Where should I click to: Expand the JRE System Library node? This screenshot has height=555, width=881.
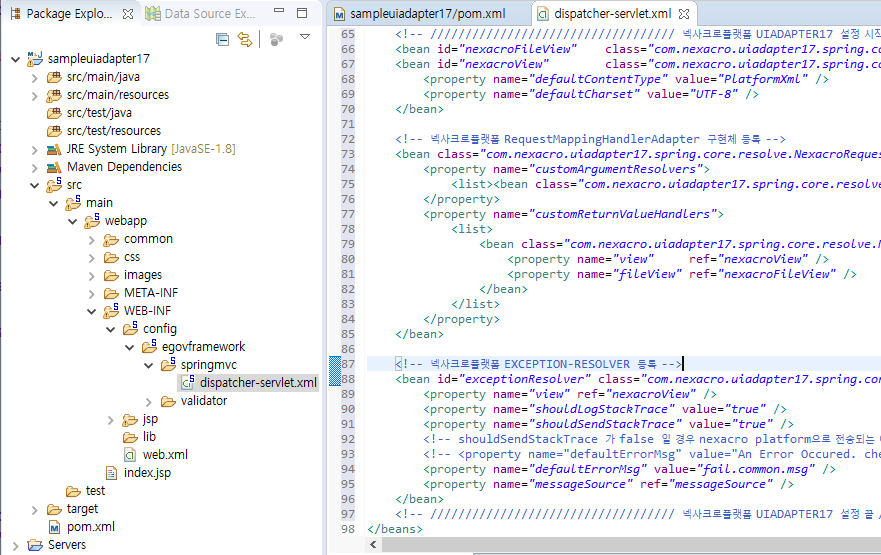[34, 149]
